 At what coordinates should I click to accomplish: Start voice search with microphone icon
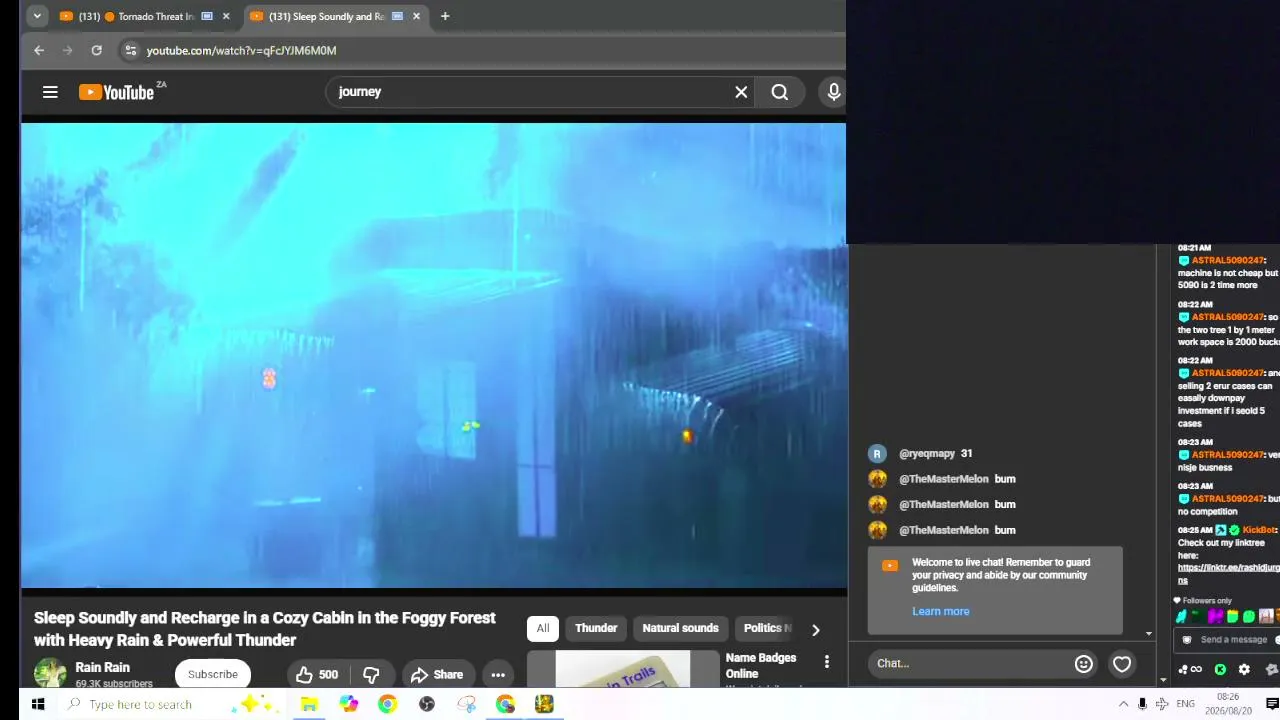pyautogui.click(x=834, y=92)
